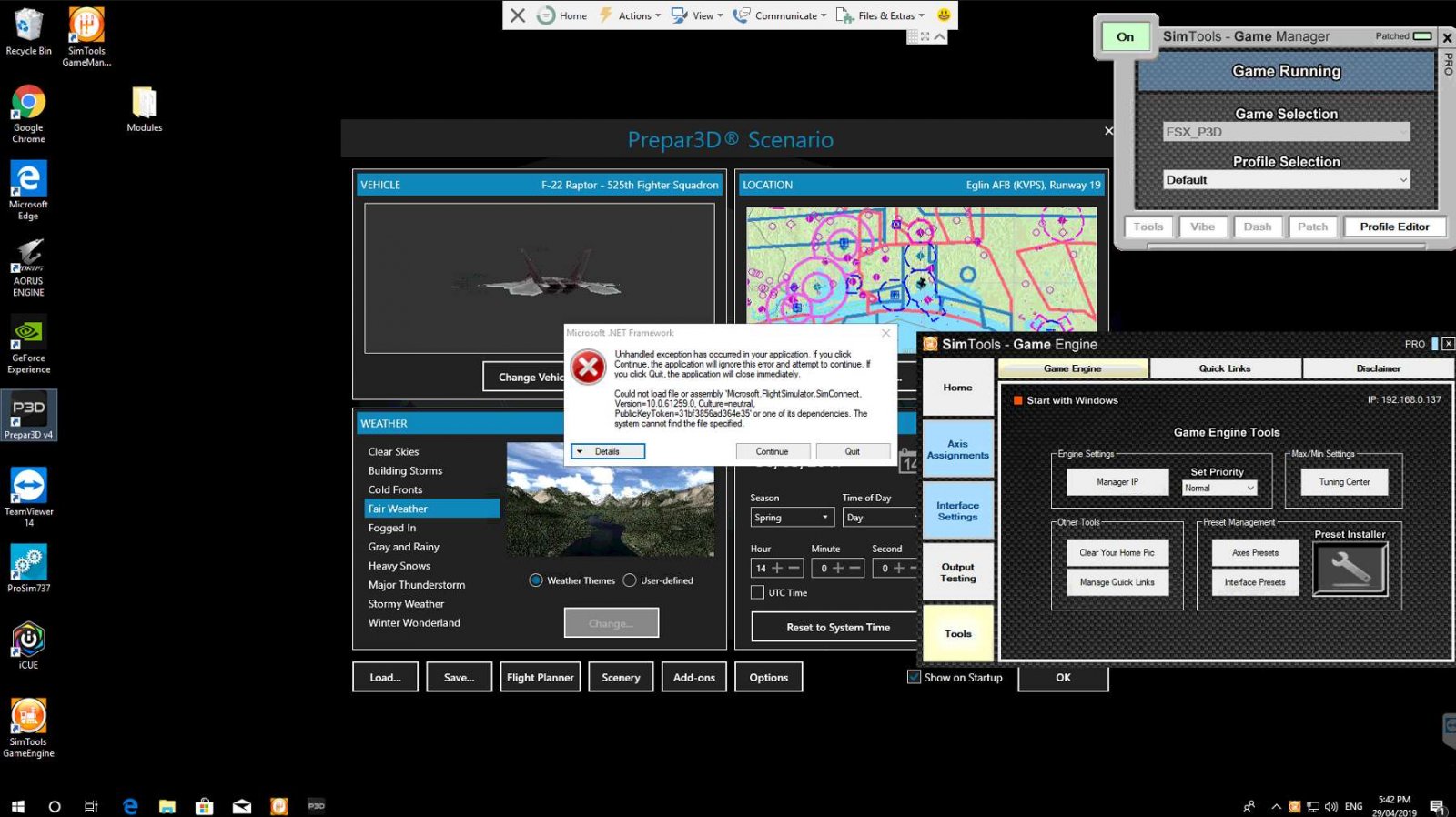Open Task View from the taskbar
This screenshot has height=817, width=1456.
click(91, 806)
